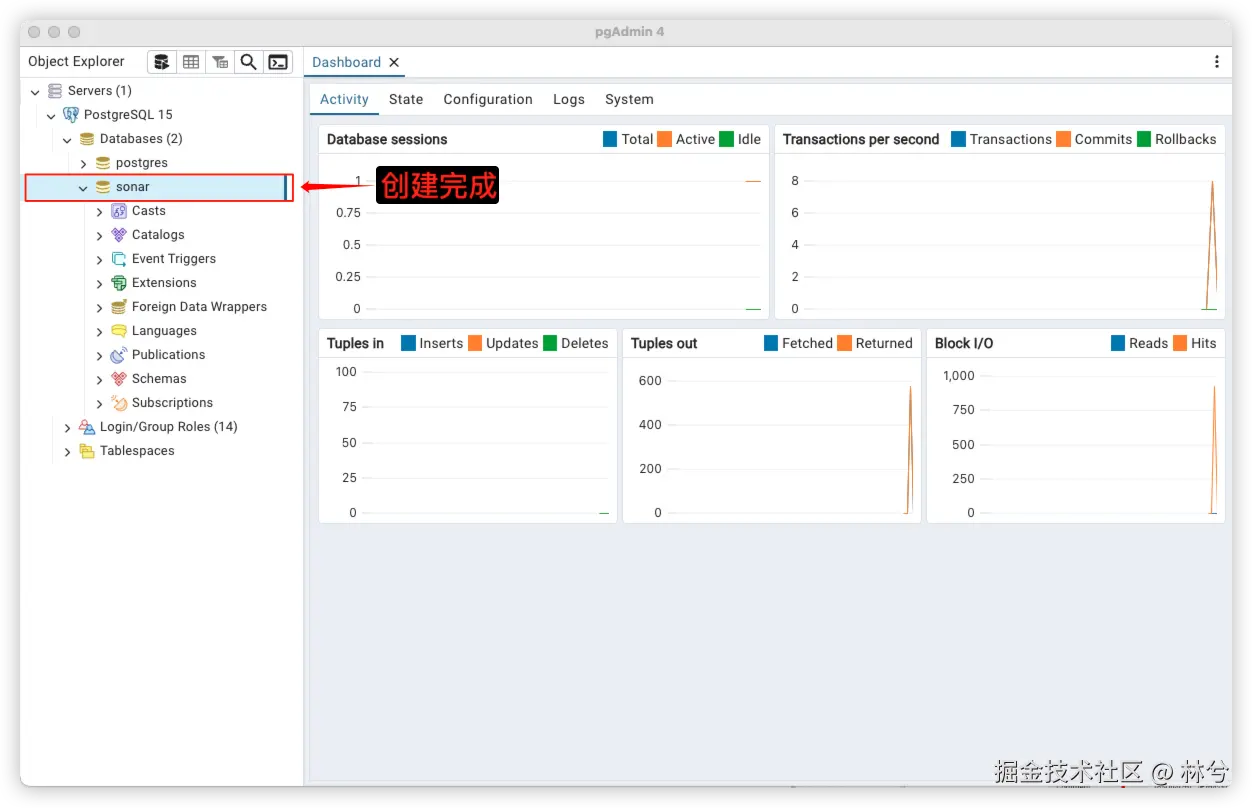Click the sonar database icon
Image resolution: width=1252 pixels, height=808 pixels.
103,187
